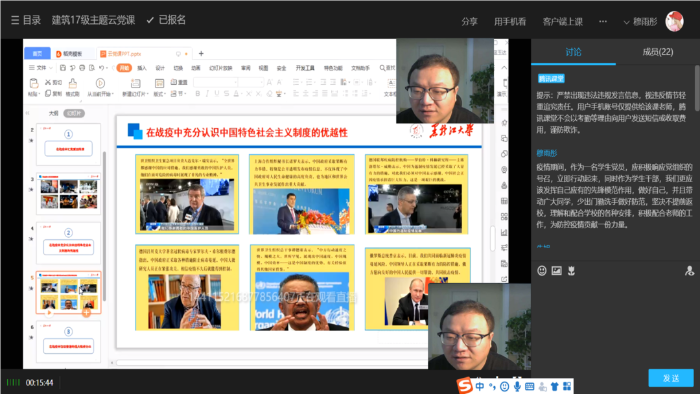Toggle underline formatting U
Viewport: 700px width, 394px height.
pyautogui.click(x=217, y=94)
